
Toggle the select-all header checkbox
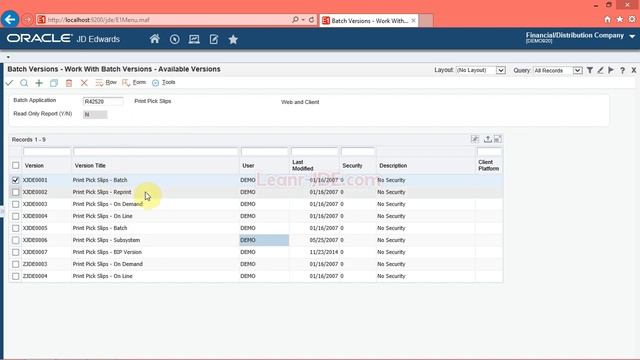[16, 165]
